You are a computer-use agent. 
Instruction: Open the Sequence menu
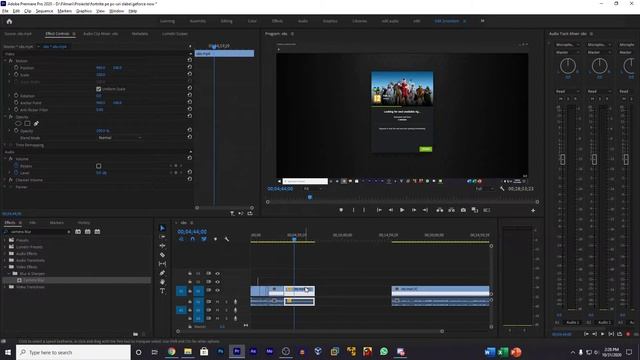pos(44,11)
